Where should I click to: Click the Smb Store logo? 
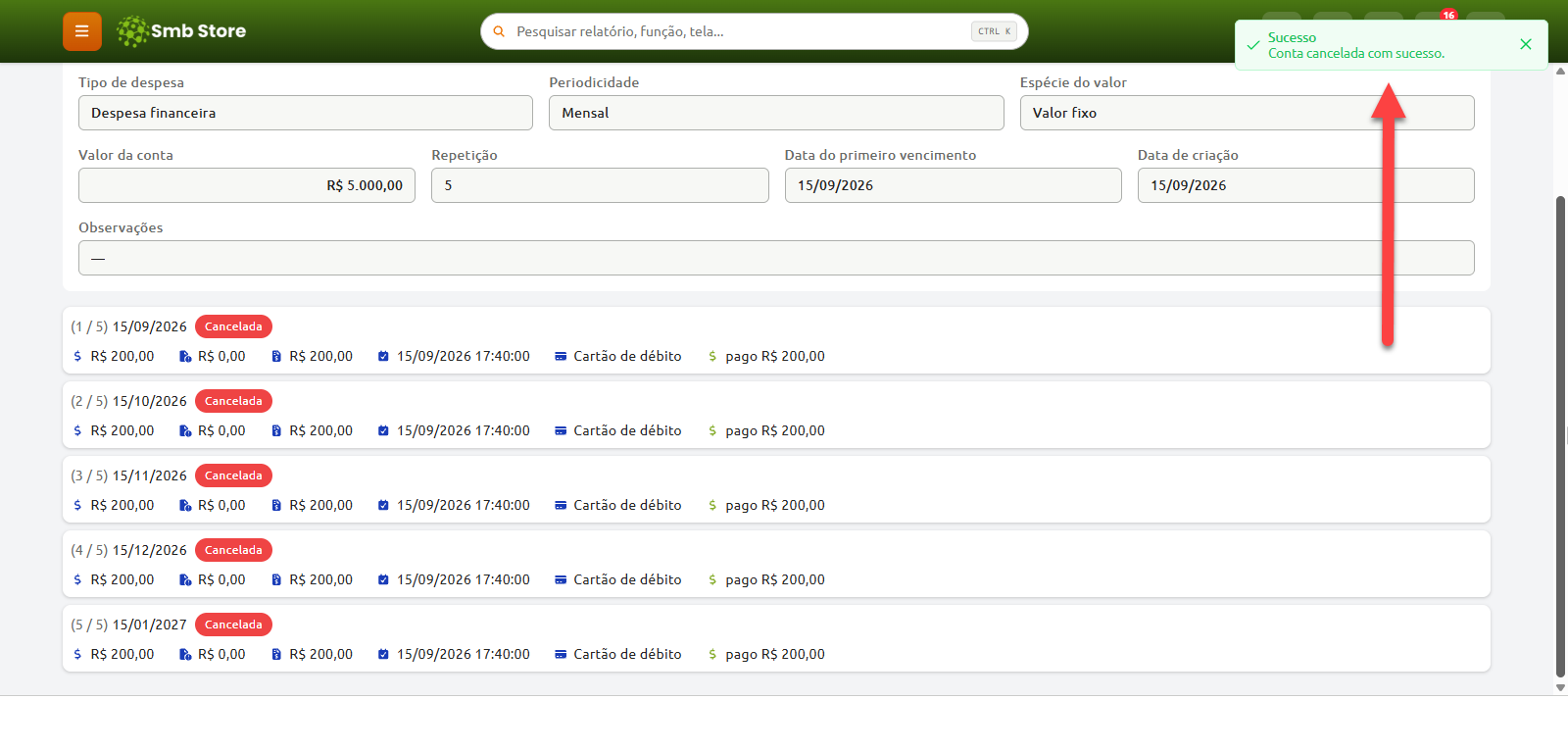pos(181,31)
